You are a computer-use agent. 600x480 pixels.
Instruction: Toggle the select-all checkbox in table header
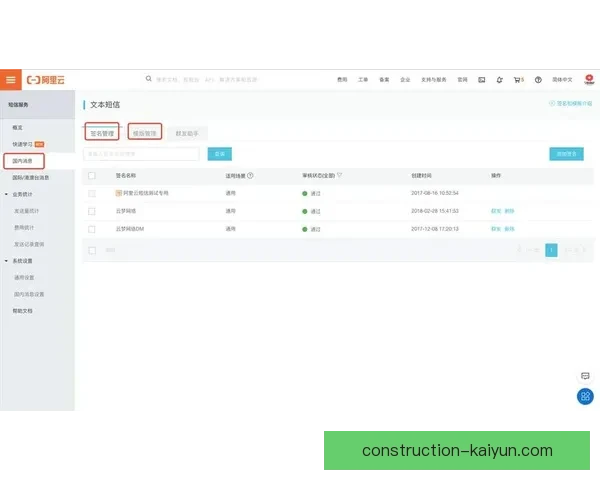(92, 175)
